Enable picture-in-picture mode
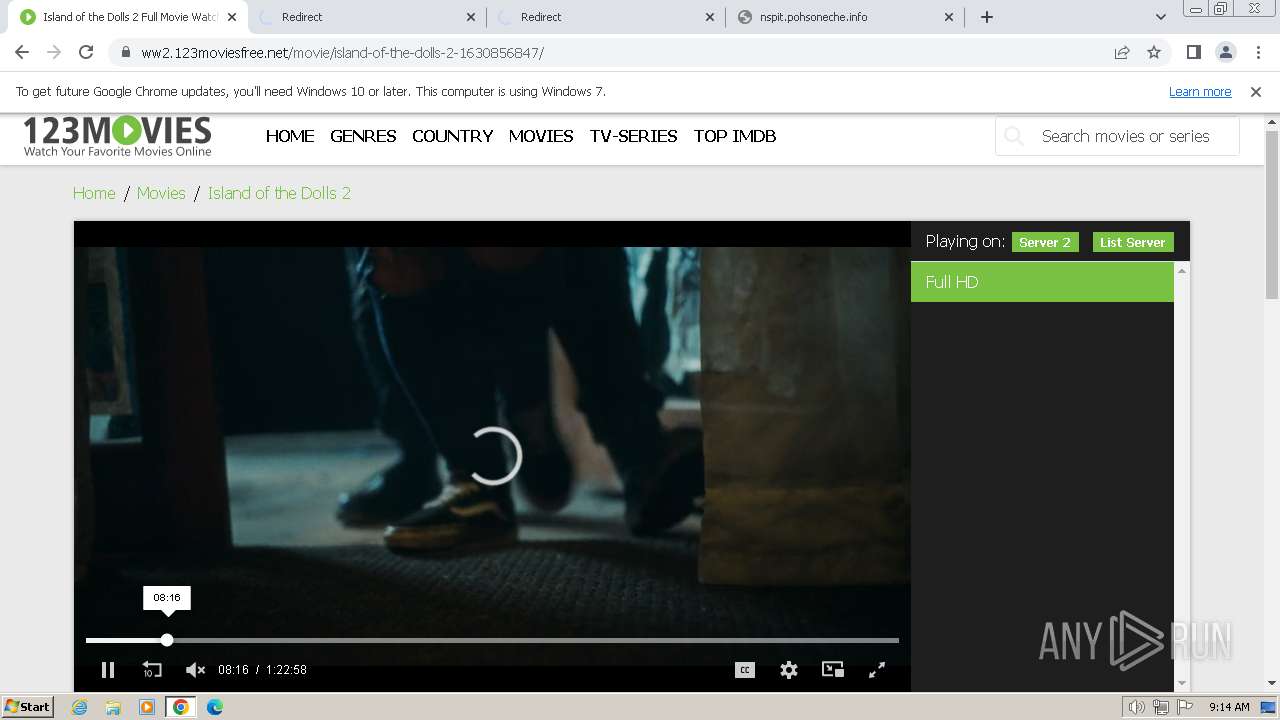The width and height of the screenshot is (1280, 720). (833, 670)
